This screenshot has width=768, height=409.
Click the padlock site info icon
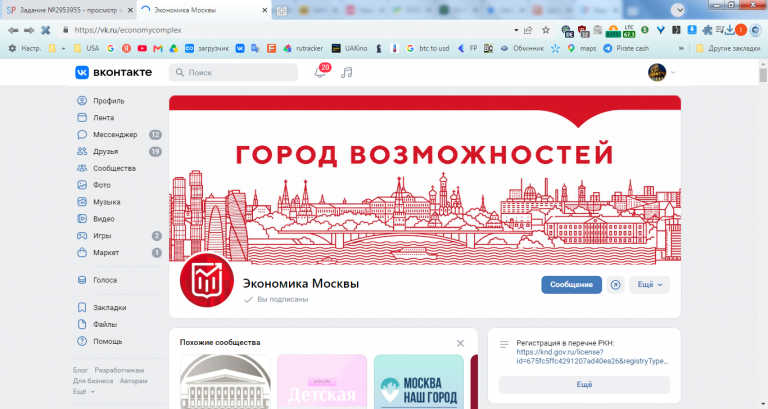click(66, 30)
